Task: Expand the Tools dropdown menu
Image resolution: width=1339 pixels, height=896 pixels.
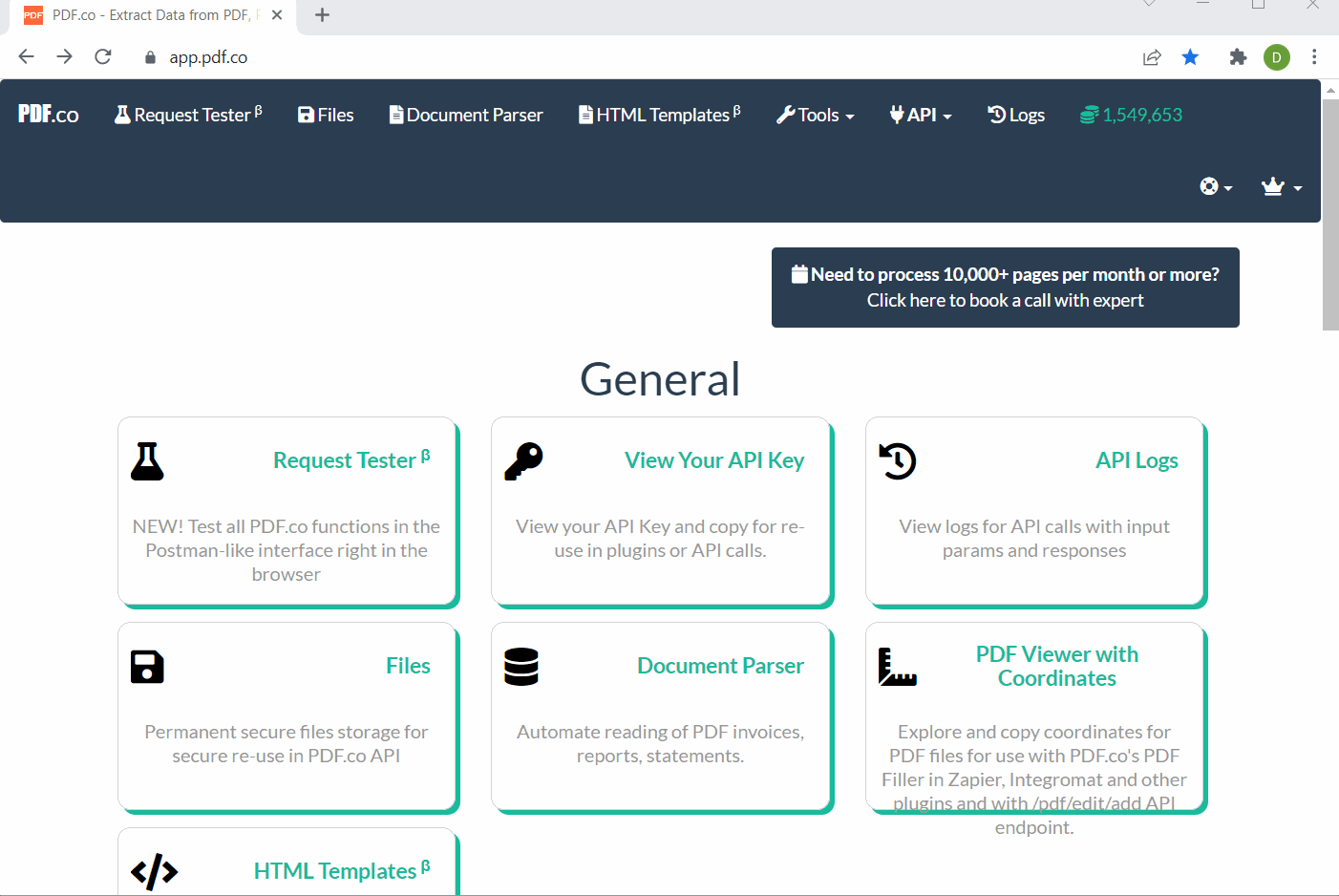Action: [816, 115]
